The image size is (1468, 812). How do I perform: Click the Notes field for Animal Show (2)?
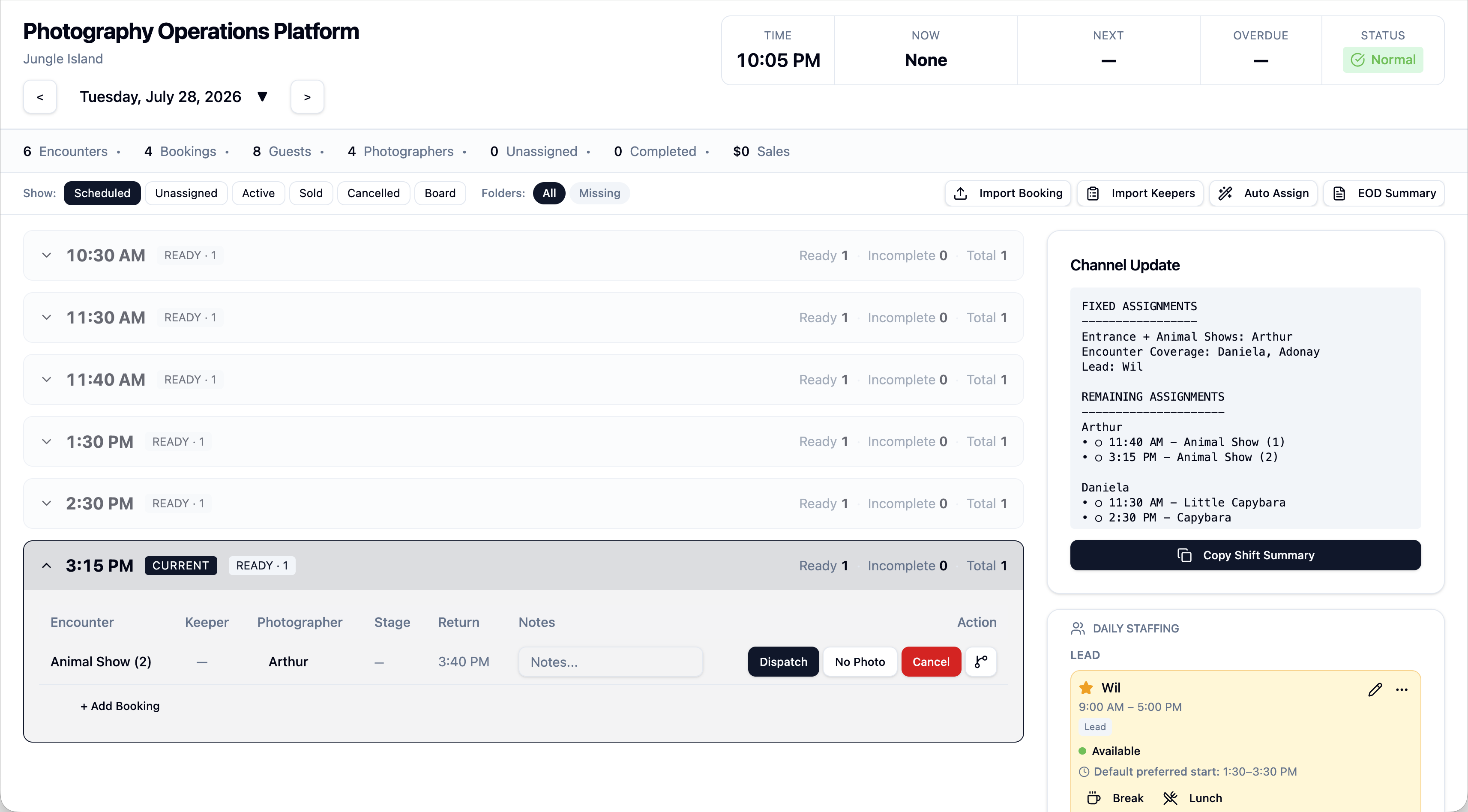coord(610,662)
